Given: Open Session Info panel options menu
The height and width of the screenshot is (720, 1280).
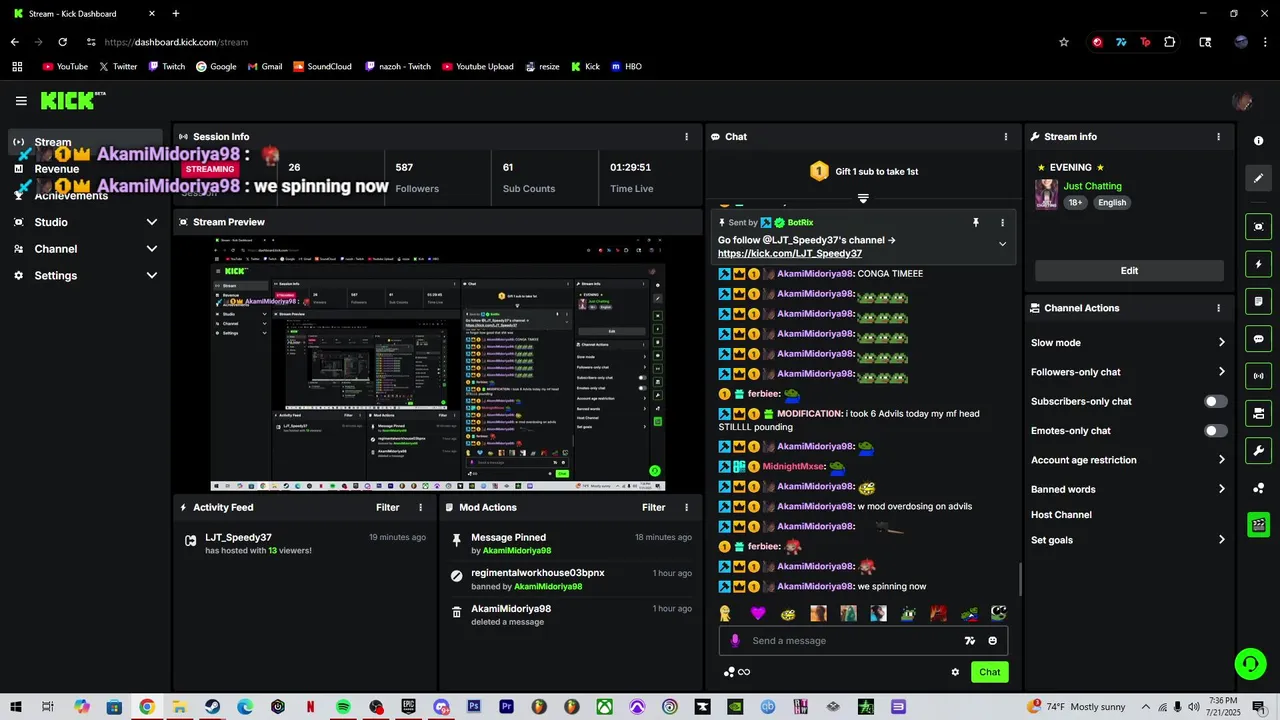Looking at the screenshot, I should pos(686,137).
